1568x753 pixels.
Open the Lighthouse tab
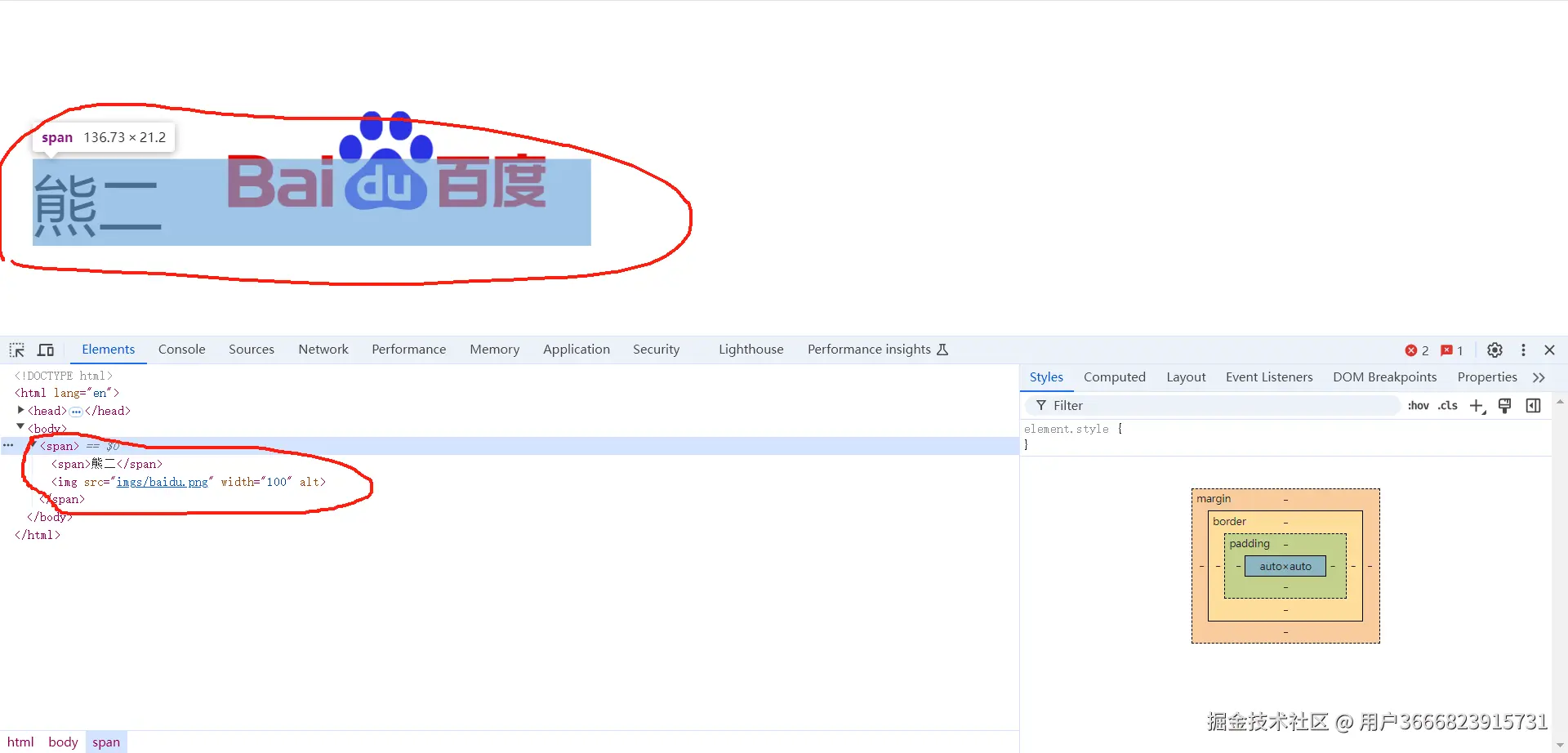pos(751,350)
